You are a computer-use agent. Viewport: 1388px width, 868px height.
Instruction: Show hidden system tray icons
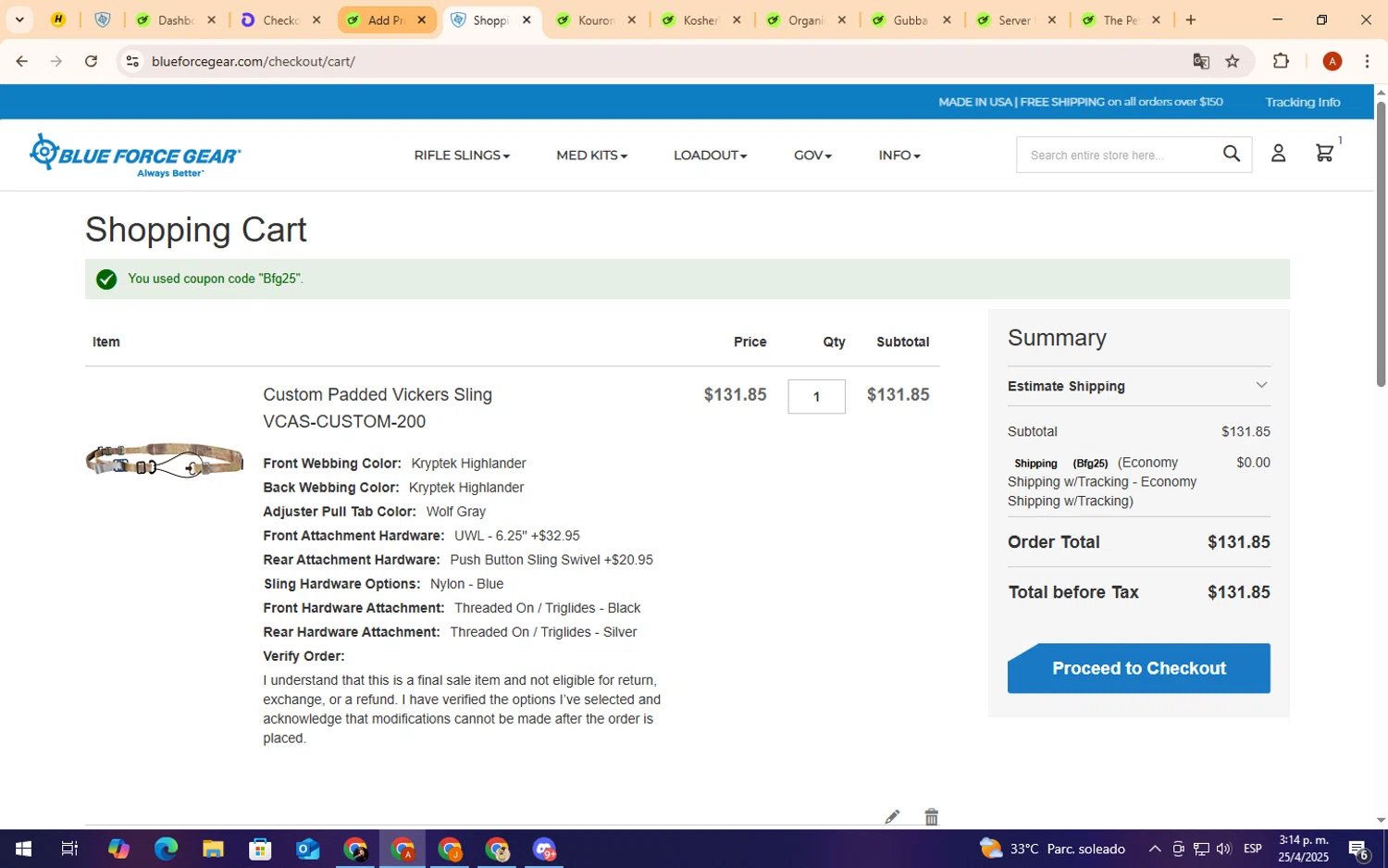1155,849
